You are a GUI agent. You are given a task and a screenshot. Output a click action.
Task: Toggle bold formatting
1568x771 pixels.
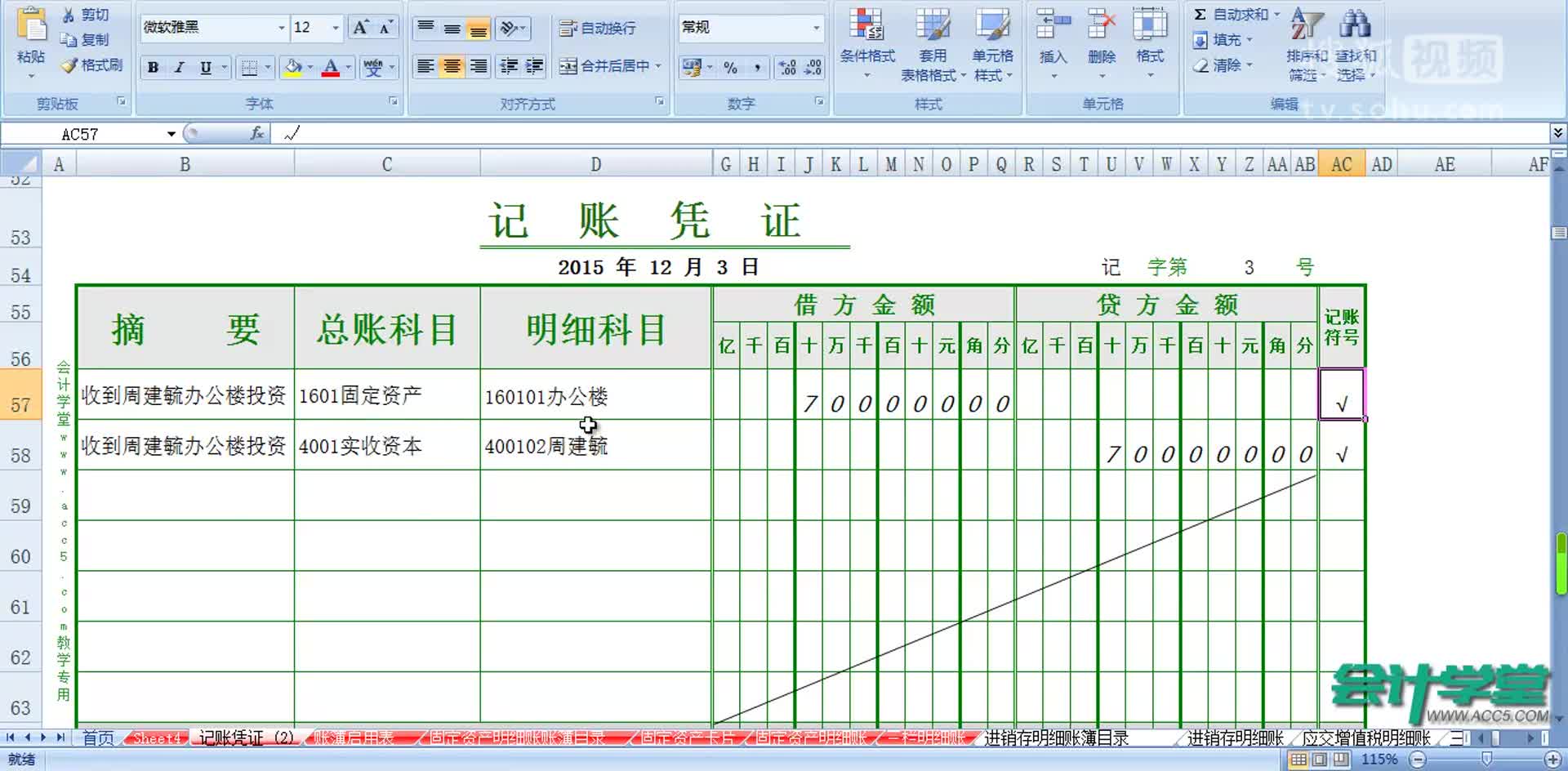coord(152,67)
